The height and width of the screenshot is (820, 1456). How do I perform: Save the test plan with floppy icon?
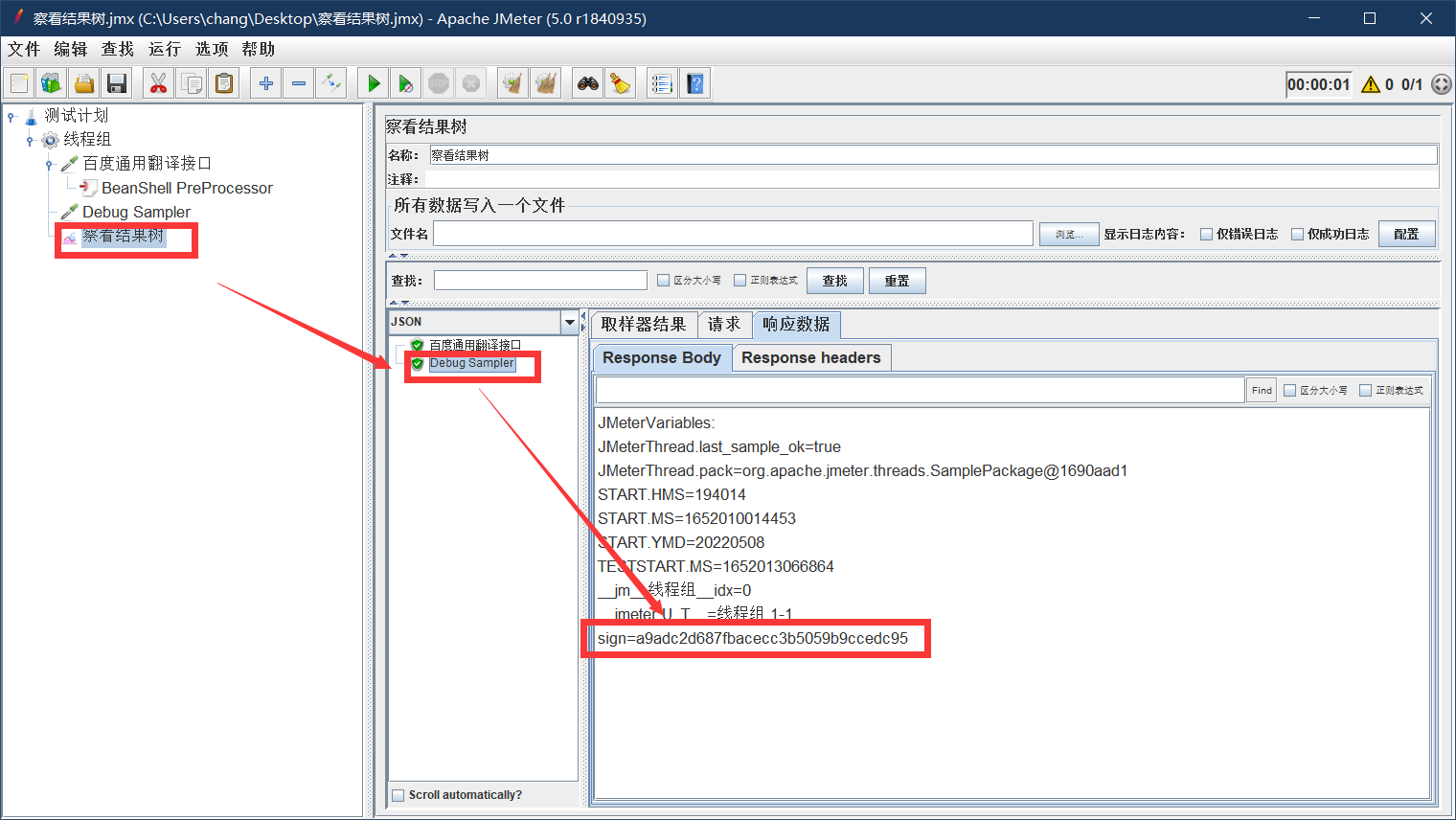click(117, 84)
